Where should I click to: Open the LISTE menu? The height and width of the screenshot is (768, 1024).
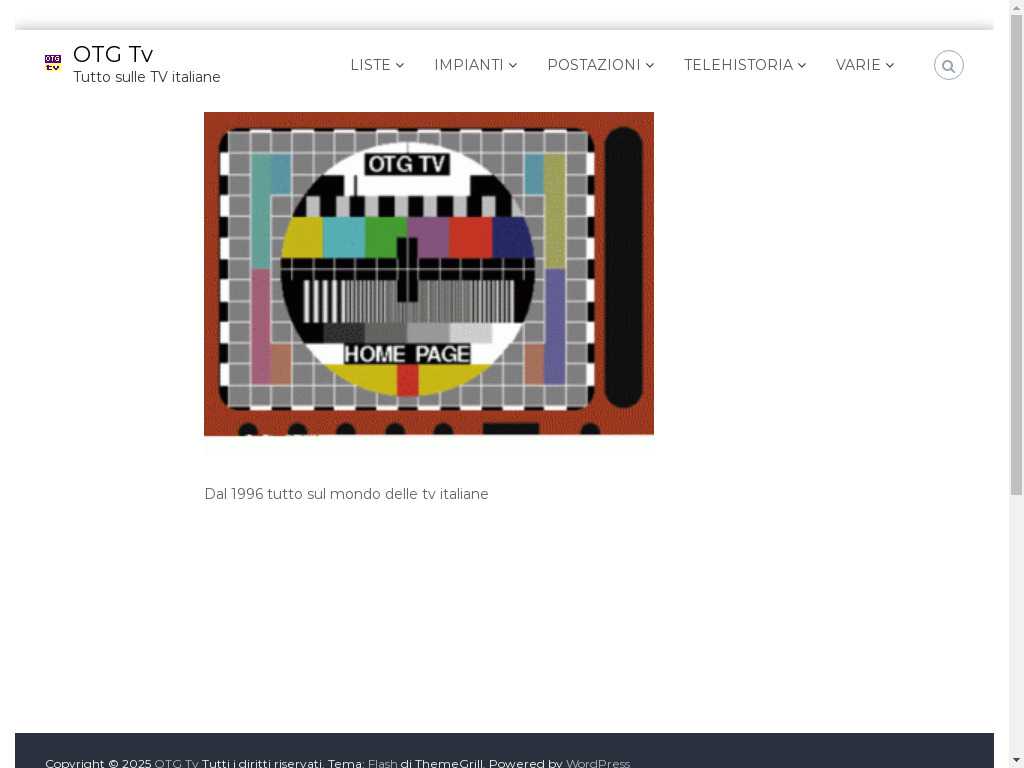pyautogui.click(x=370, y=65)
